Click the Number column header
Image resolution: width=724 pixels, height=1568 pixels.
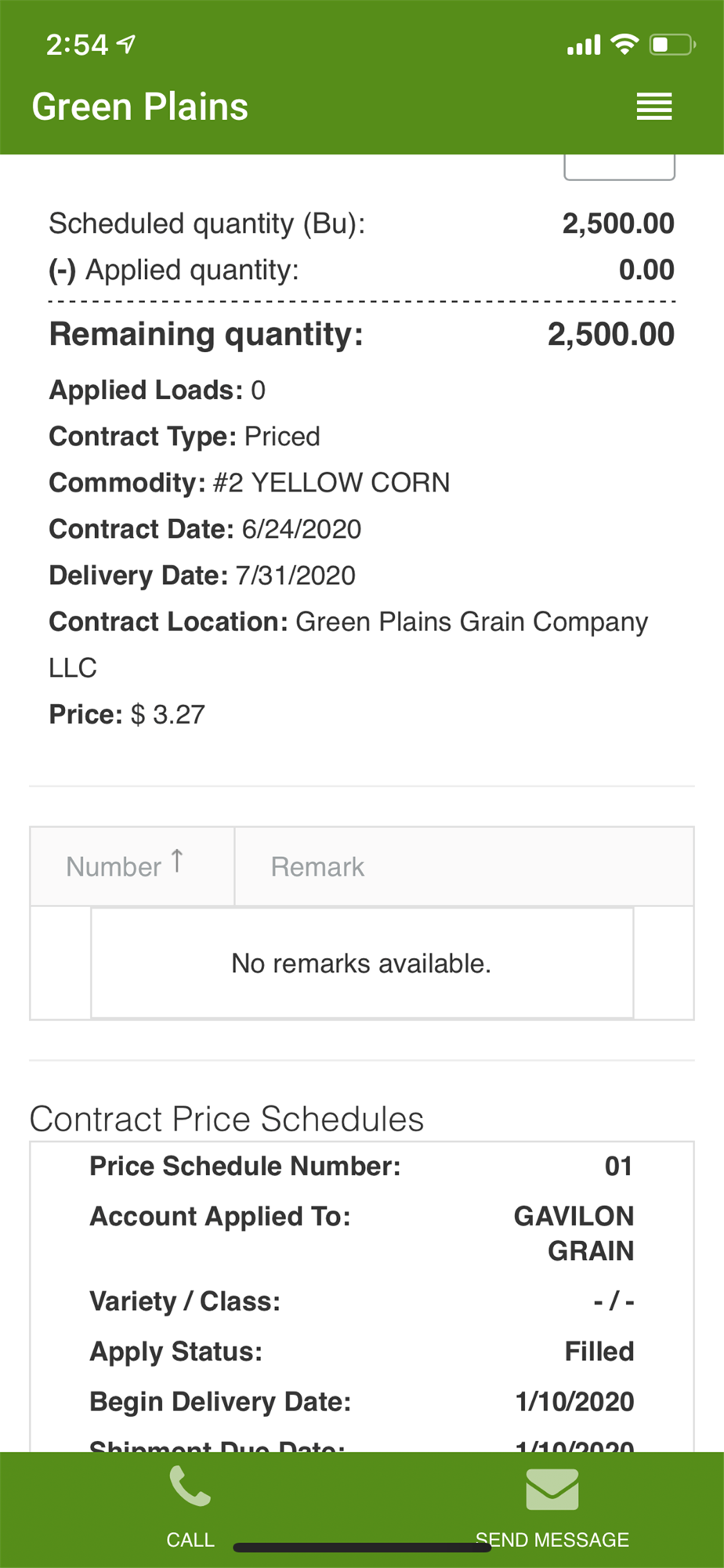[x=114, y=867]
